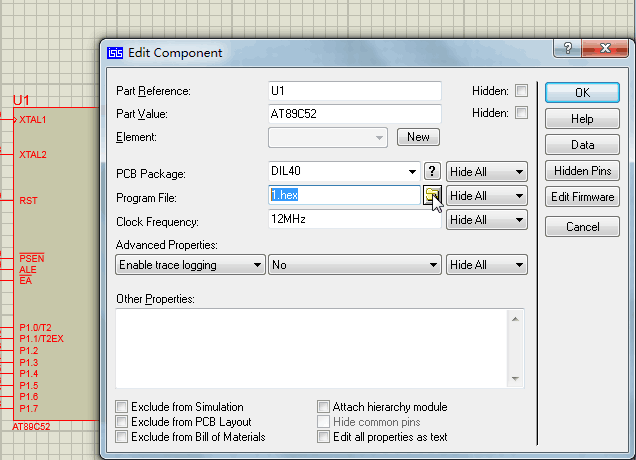This screenshot has width=636, height=460.
Task: Click the New element button
Action: [x=418, y=137]
